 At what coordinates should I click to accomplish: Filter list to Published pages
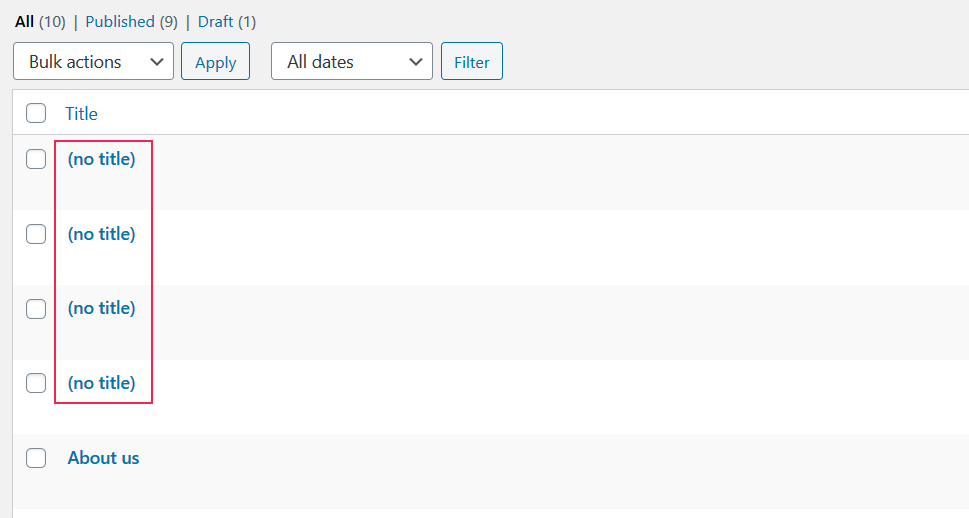tap(120, 21)
